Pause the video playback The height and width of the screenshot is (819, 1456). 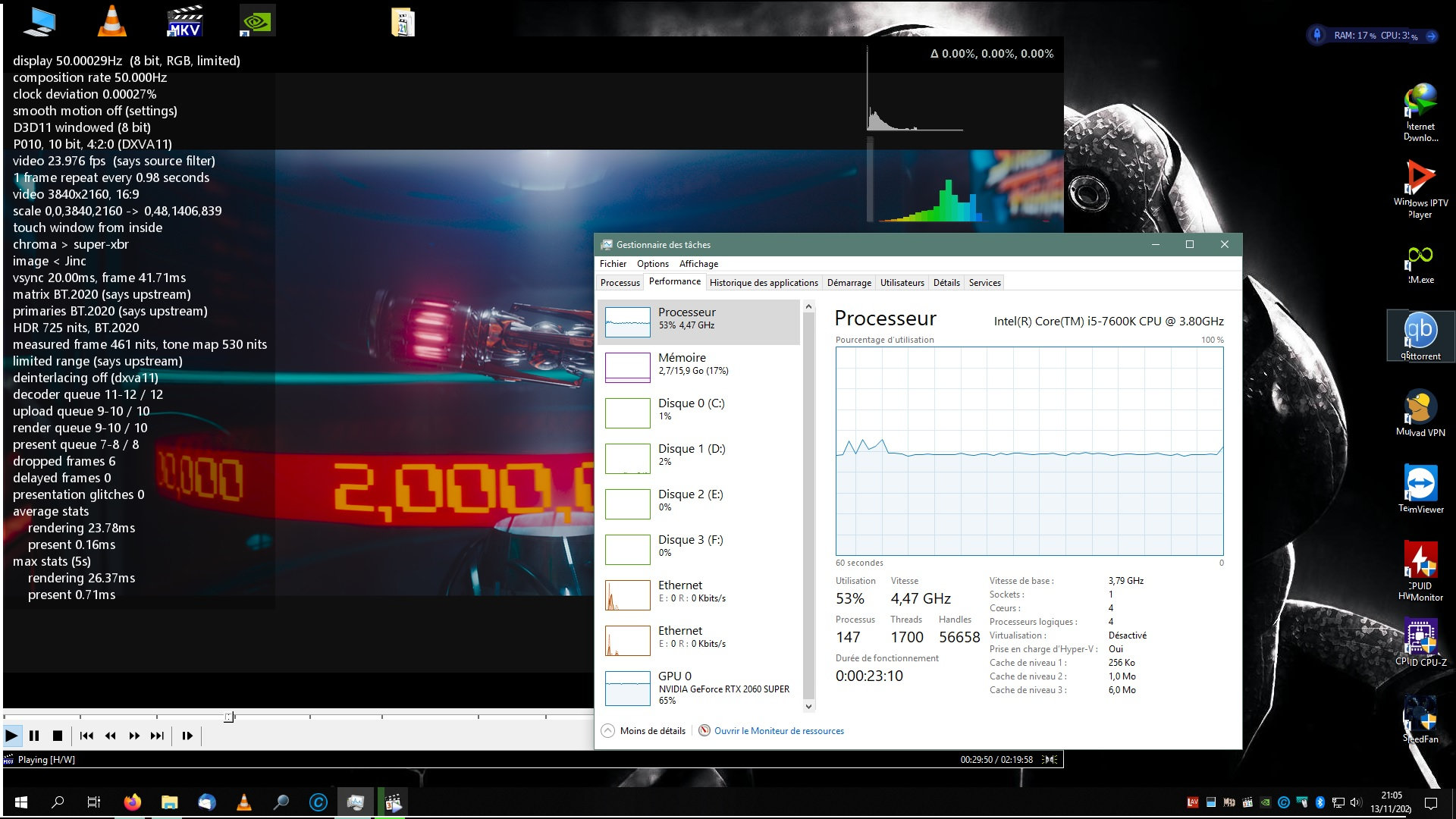pos(34,736)
